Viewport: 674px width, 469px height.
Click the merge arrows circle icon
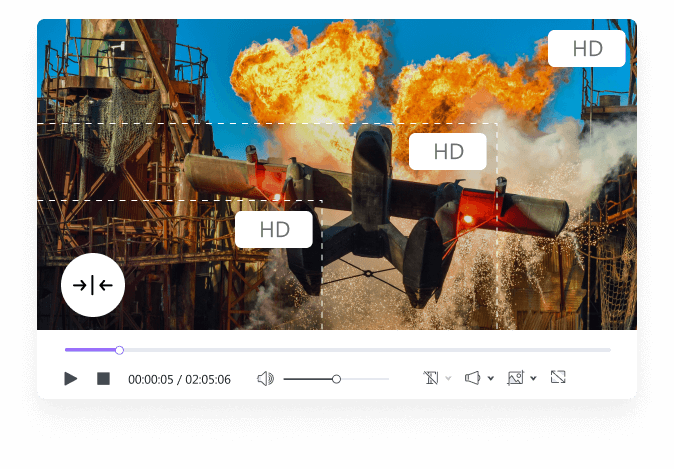93,285
